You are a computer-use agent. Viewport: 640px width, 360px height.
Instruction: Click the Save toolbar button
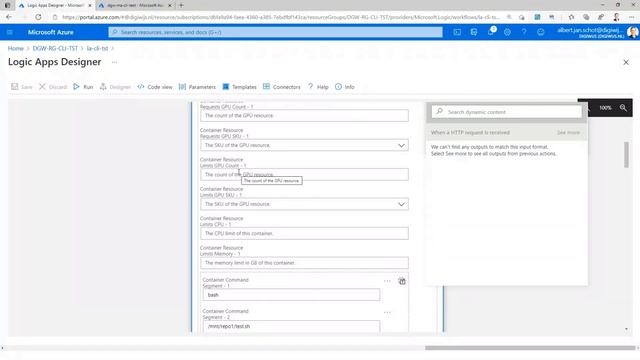tap(21, 87)
